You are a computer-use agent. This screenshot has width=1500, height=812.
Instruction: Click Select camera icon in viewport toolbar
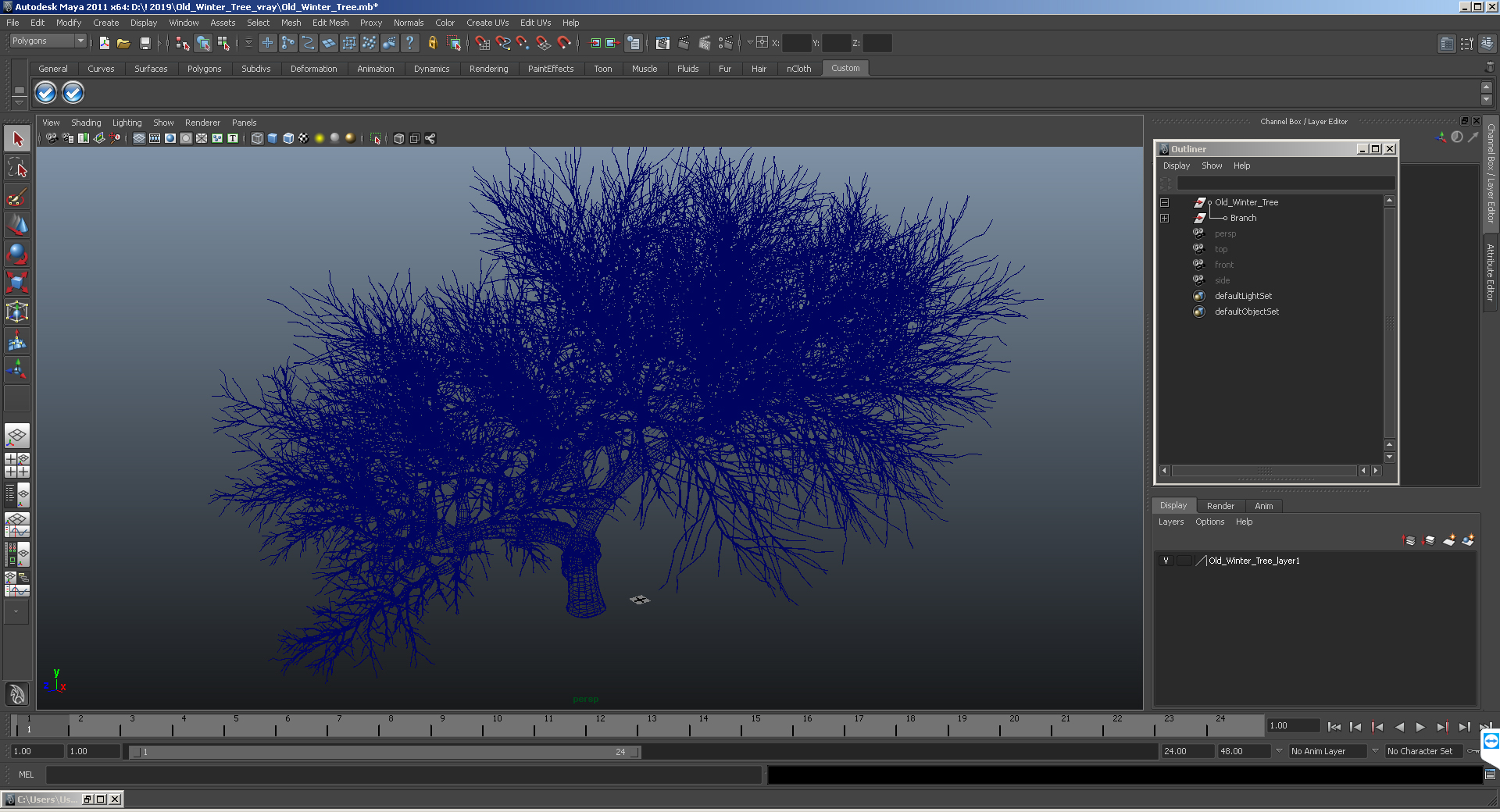point(52,138)
